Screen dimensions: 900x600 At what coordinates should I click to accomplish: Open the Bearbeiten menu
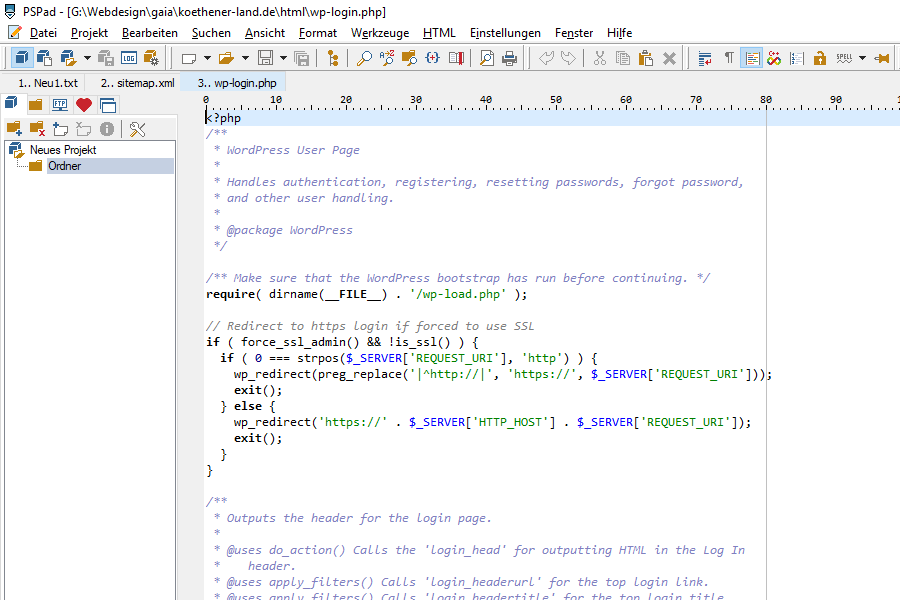150,33
